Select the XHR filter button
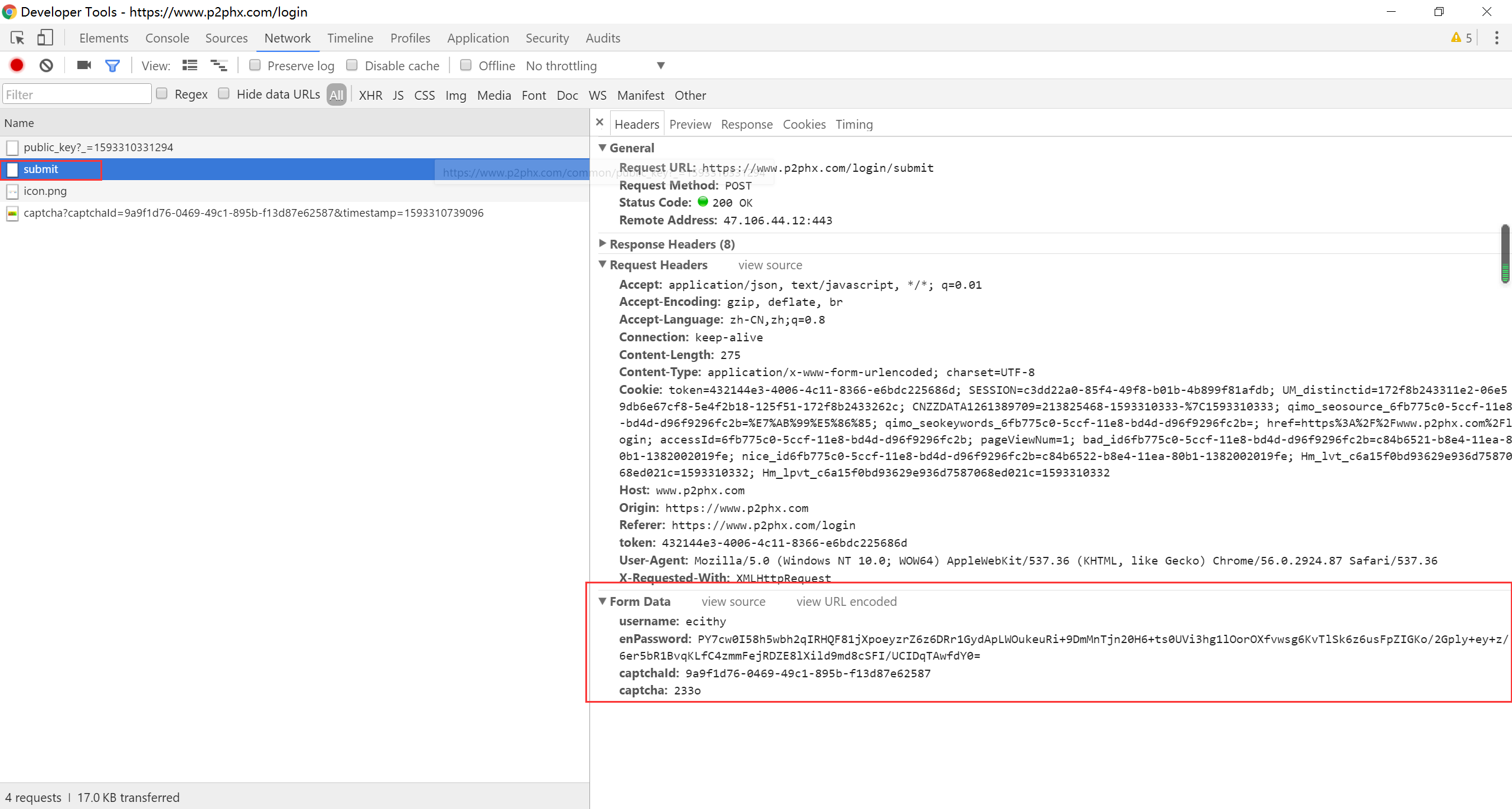 pyautogui.click(x=370, y=95)
